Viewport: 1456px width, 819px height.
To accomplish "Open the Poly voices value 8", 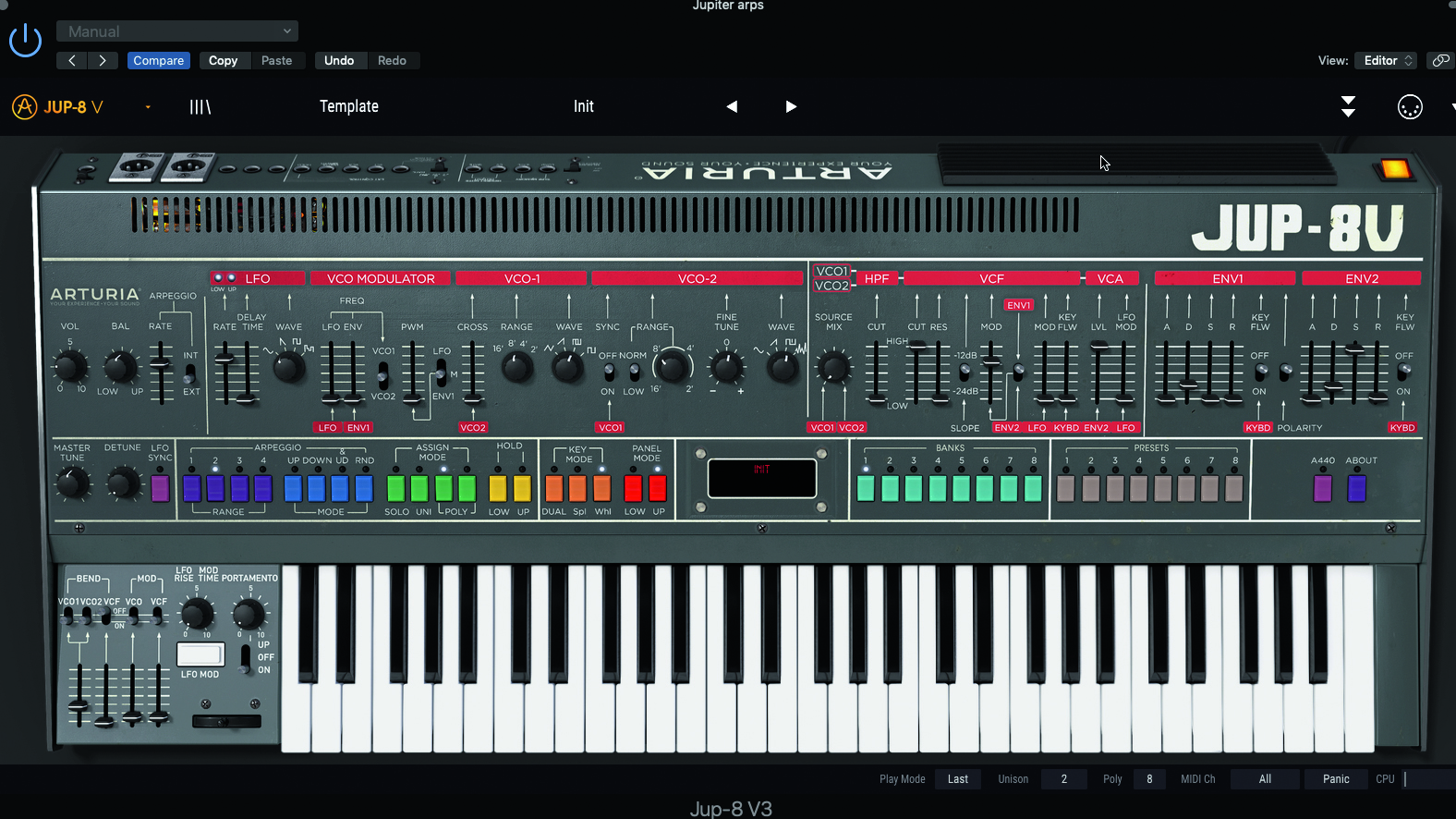I will point(1149,779).
